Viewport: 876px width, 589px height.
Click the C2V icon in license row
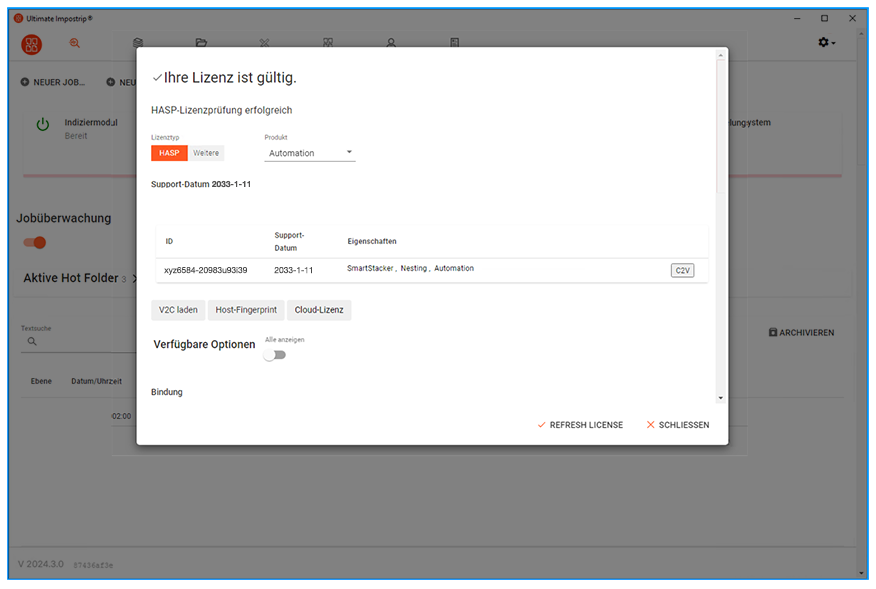[x=682, y=270]
